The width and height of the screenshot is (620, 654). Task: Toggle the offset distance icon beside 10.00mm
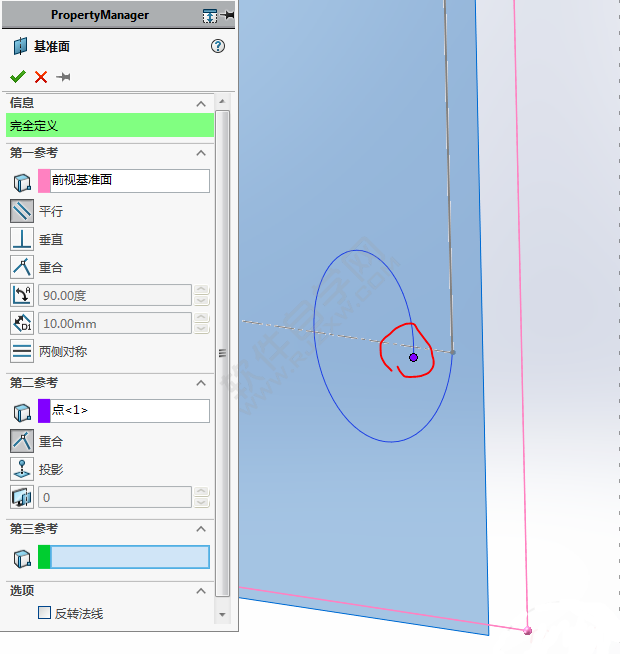tap(22, 323)
